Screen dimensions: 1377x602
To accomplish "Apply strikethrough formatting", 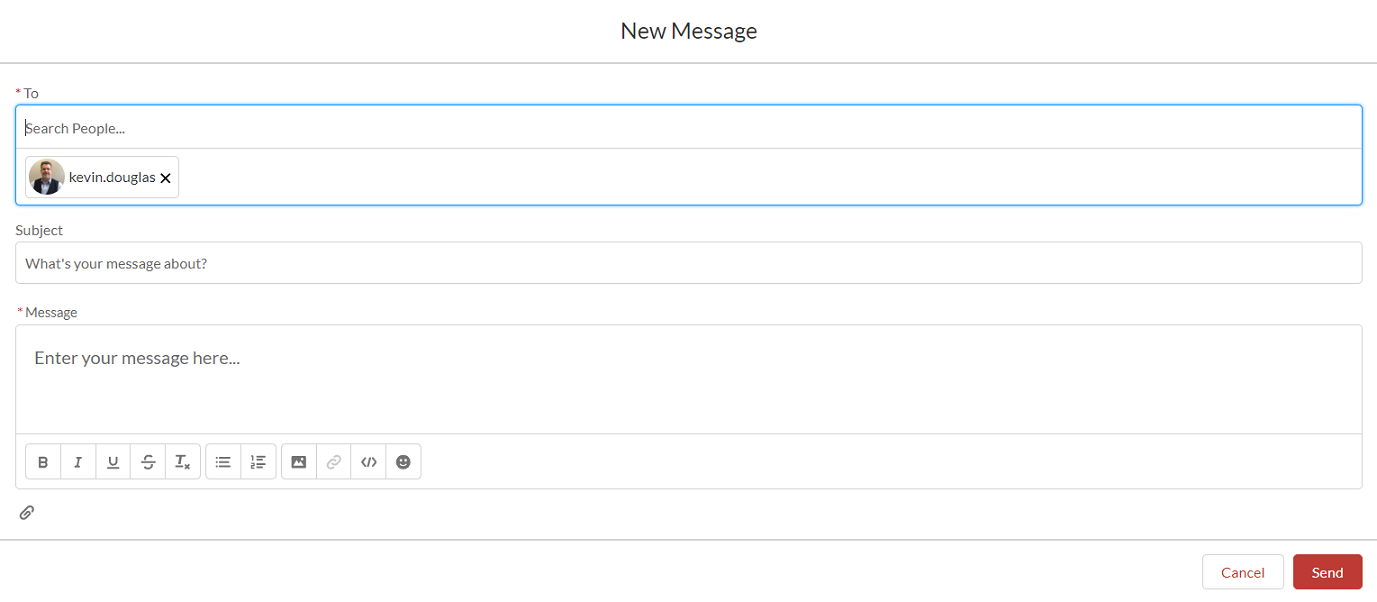I will point(148,461).
